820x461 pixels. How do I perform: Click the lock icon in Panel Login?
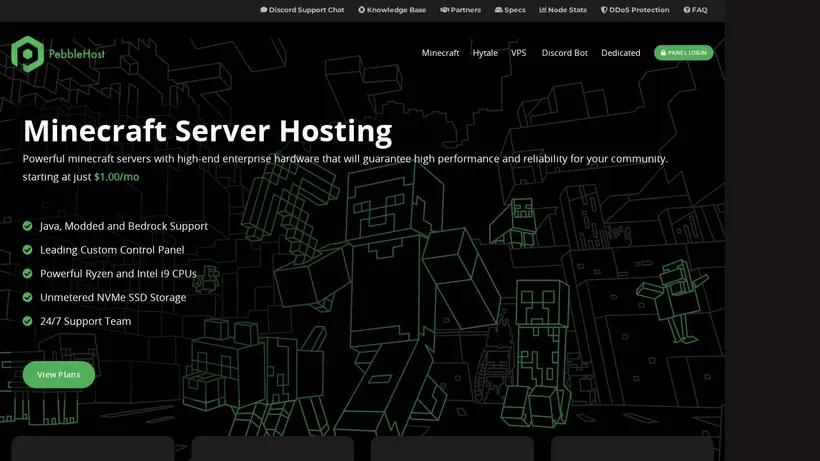click(x=663, y=53)
